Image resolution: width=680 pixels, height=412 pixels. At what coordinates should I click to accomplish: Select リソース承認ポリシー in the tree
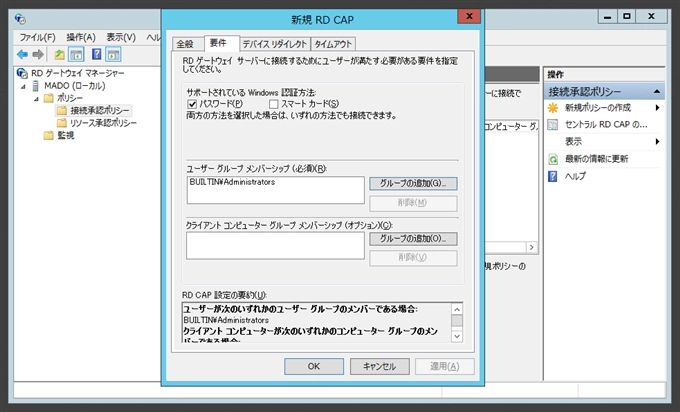point(103,123)
